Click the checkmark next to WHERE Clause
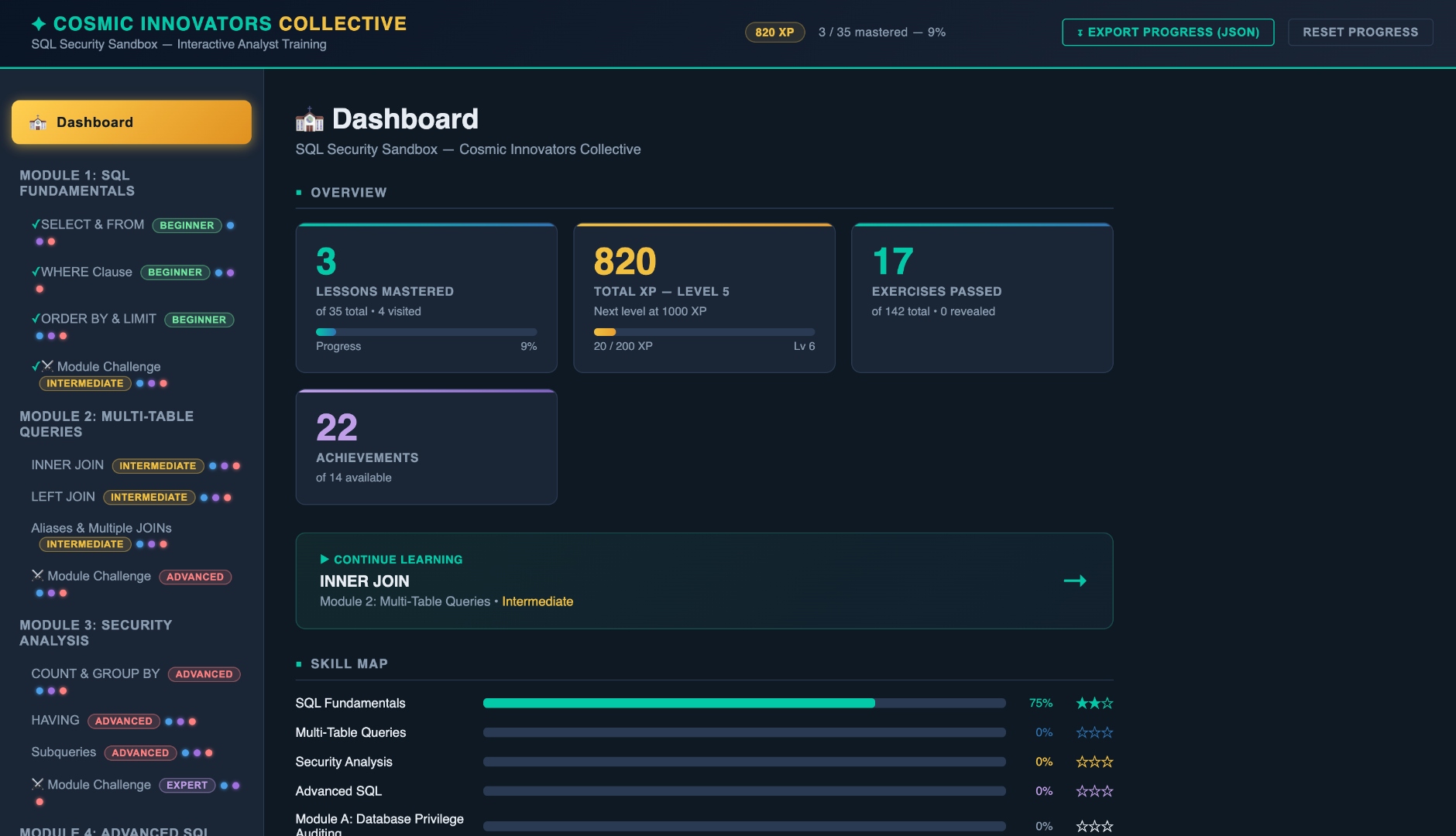Image resolution: width=1456 pixels, height=836 pixels. [36, 272]
